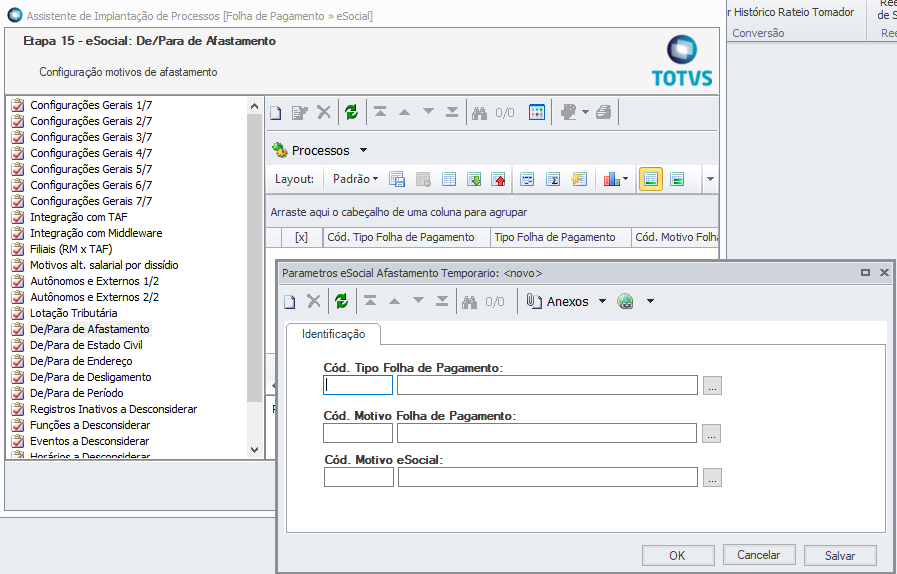Click scroll up arrow of steps list
This screenshot has height=574, width=897.
pos(255,106)
